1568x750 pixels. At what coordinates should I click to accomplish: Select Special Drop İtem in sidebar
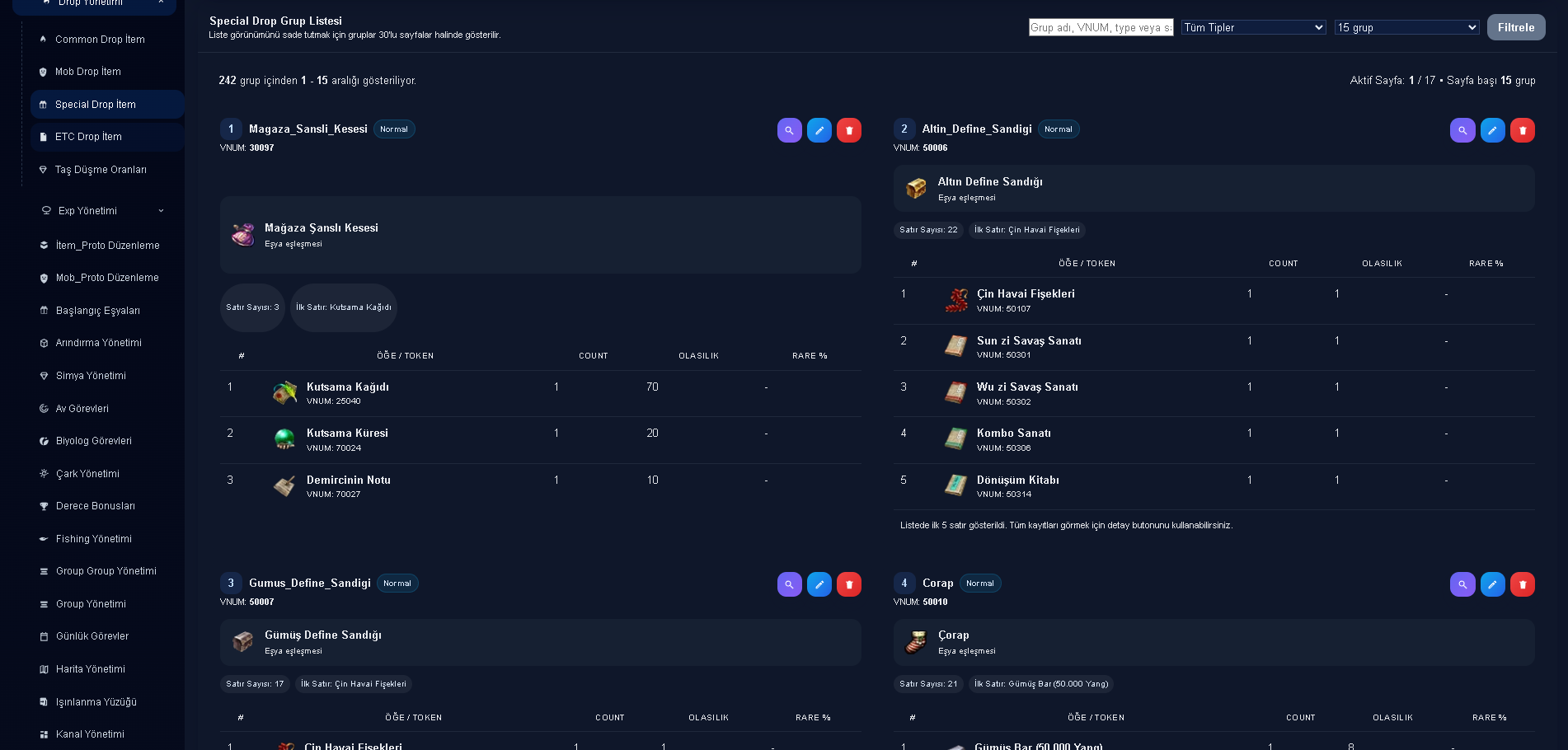(x=107, y=105)
